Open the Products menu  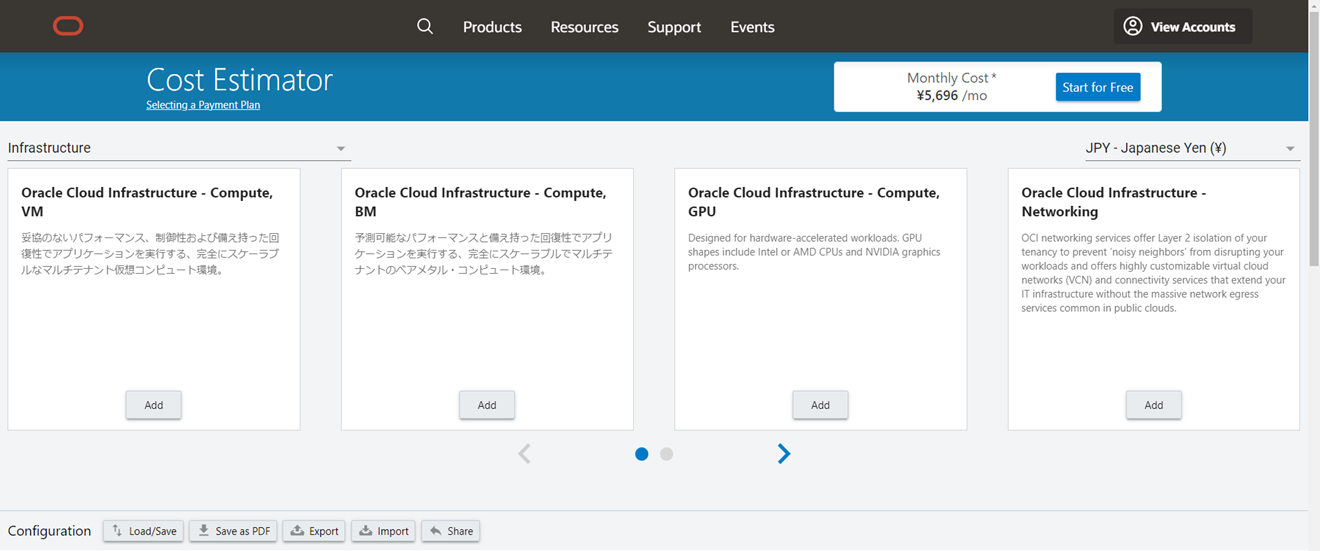492,27
